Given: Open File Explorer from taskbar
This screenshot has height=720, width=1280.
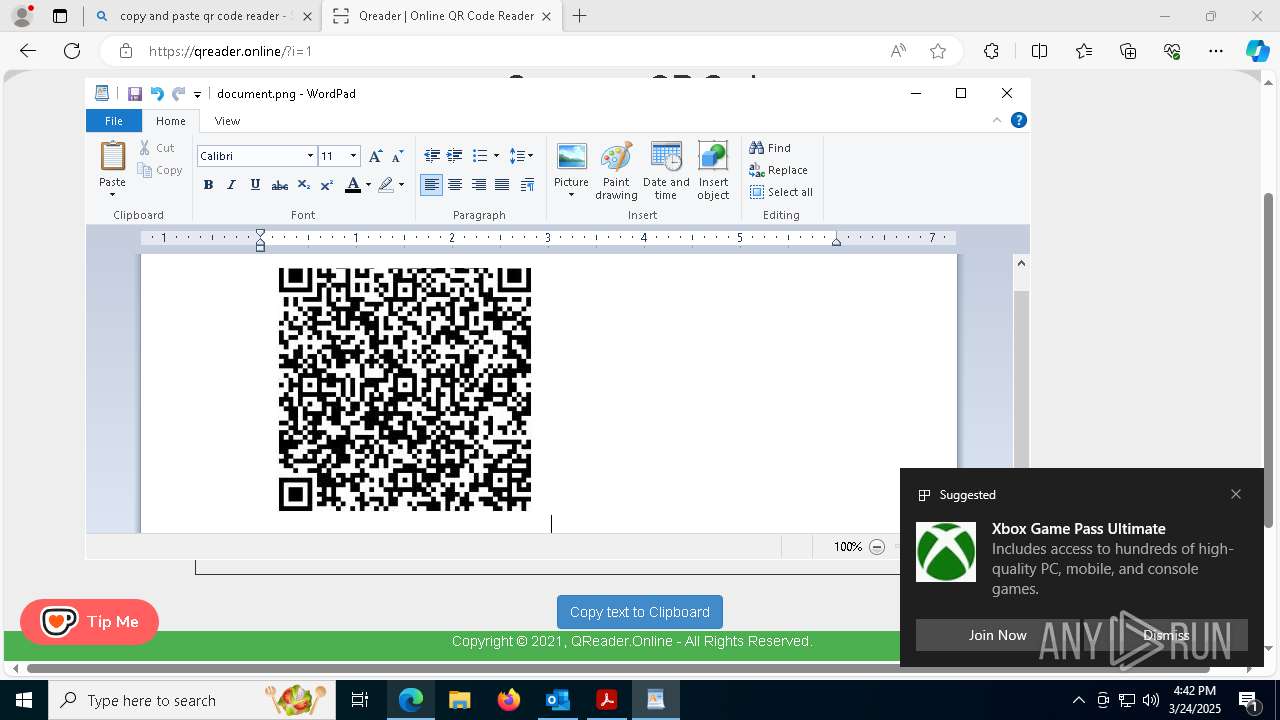Looking at the screenshot, I should point(460,700).
